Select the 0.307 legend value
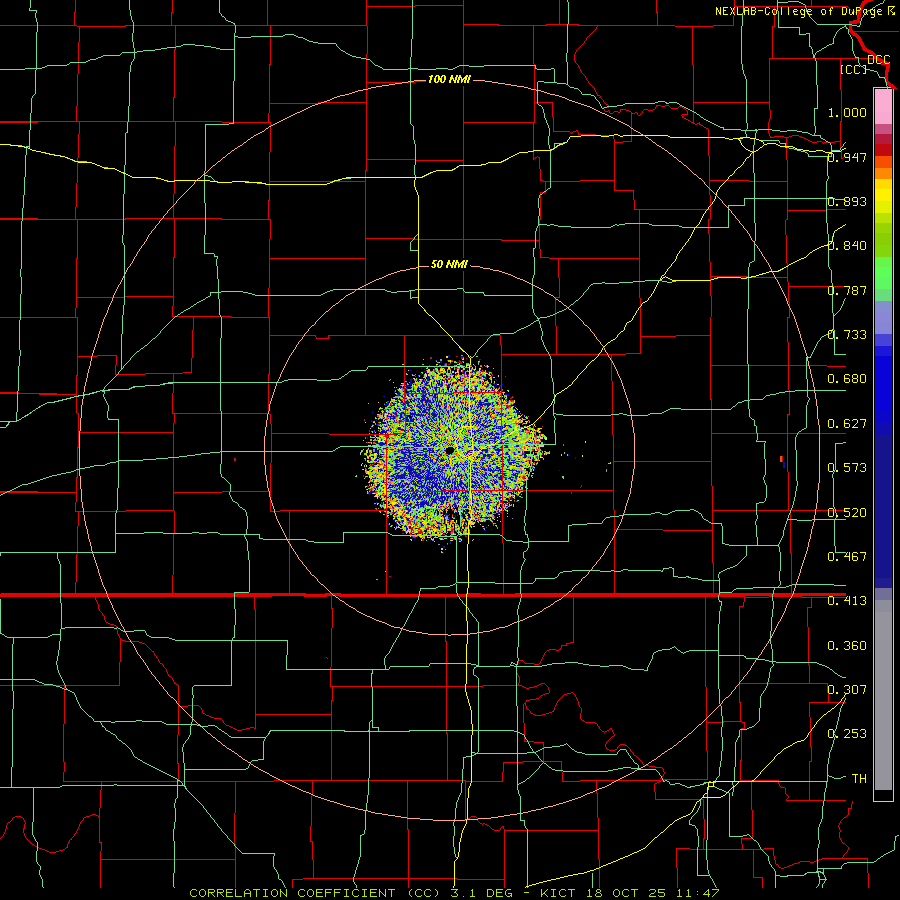The width and height of the screenshot is (900, 900). click(x=847, y=690)
